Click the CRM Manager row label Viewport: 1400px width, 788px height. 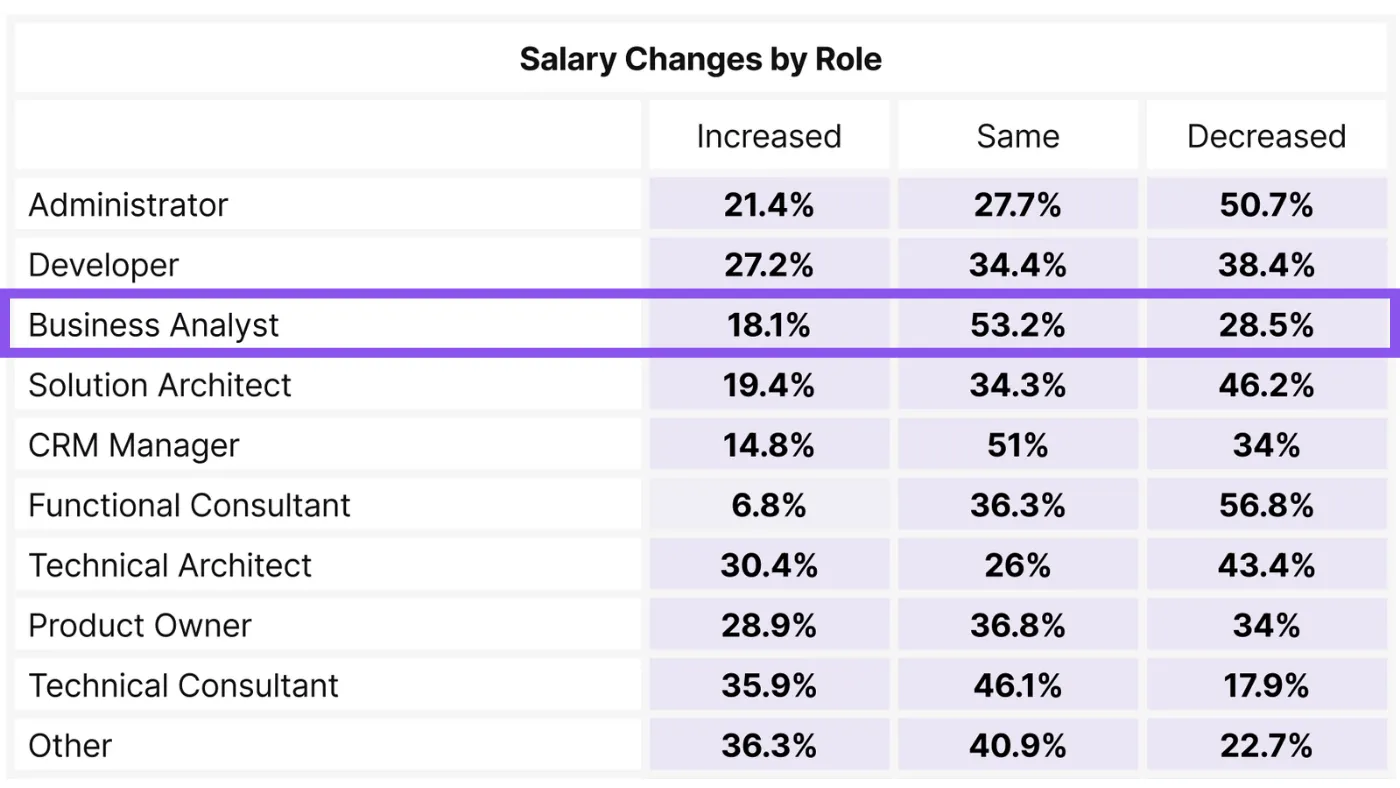click(x=134, y=445)
